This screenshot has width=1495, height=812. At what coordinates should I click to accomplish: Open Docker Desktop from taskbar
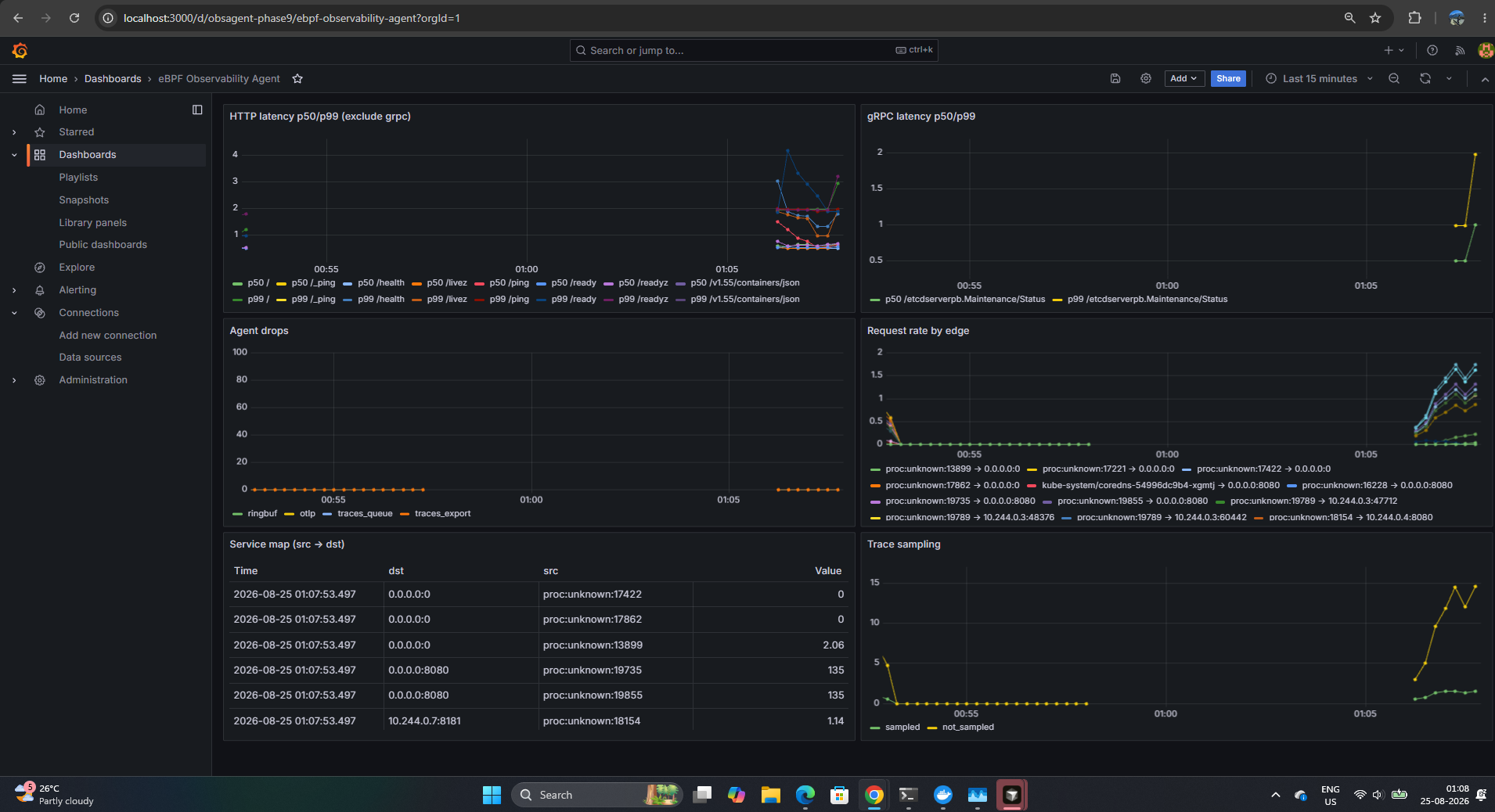pyautogui.click(x=943, y=796)
